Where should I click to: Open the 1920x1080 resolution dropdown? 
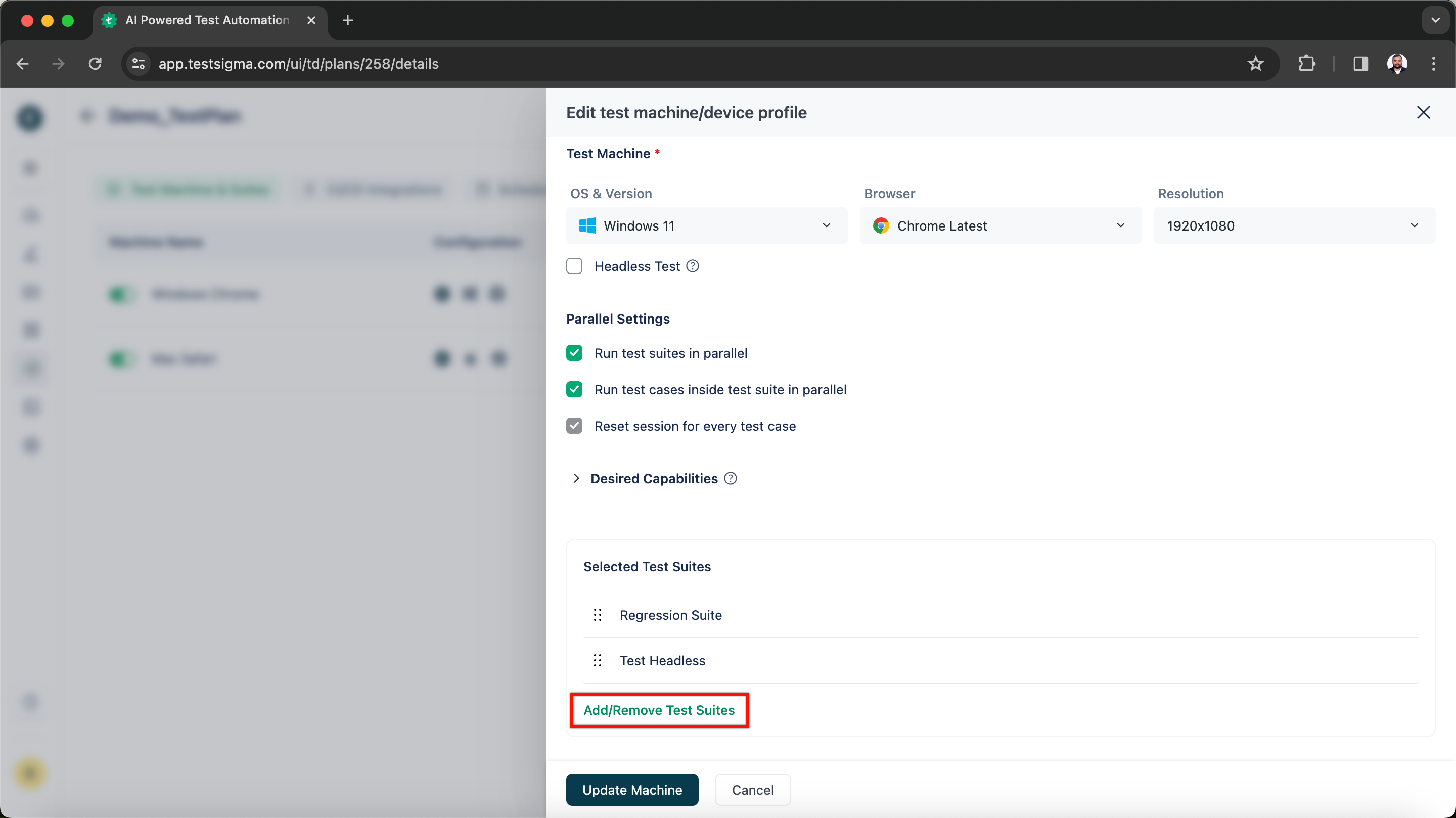(x=1294, y=225)
